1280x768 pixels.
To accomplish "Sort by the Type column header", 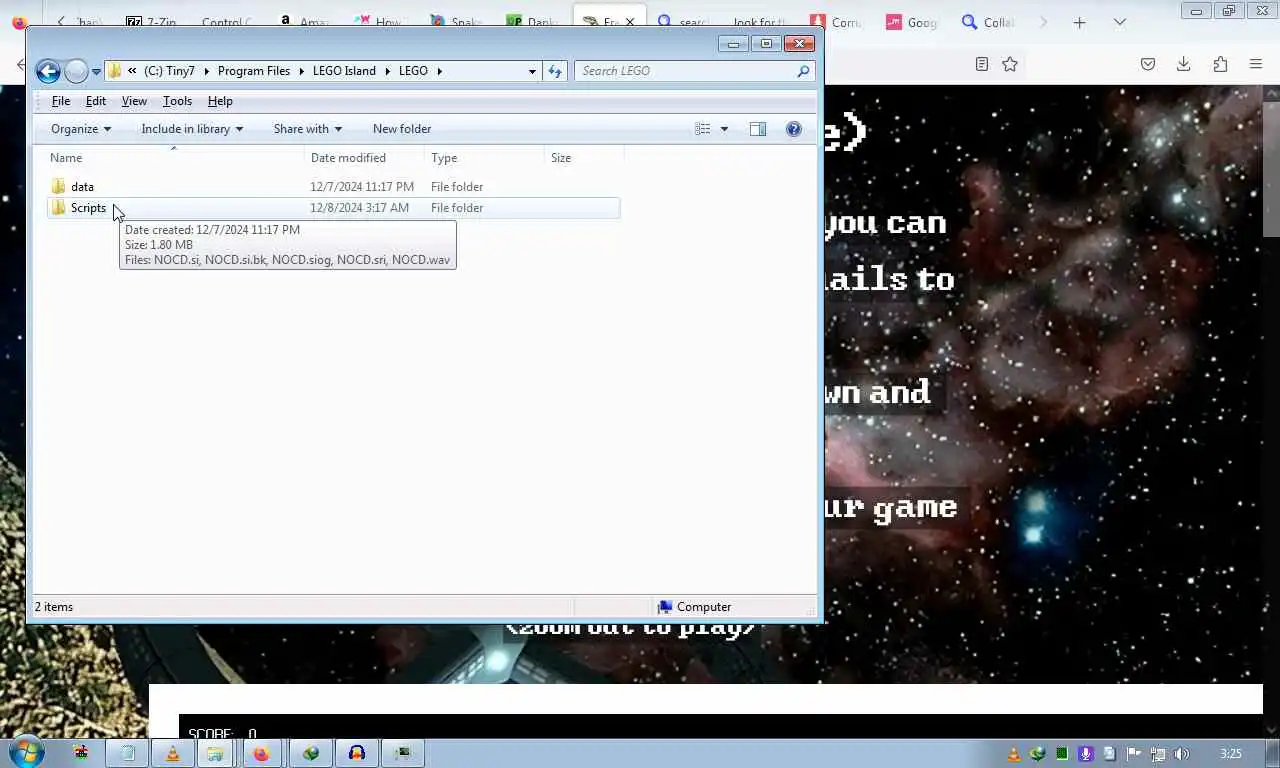I will pyautogui.click(x=485, y=158).
